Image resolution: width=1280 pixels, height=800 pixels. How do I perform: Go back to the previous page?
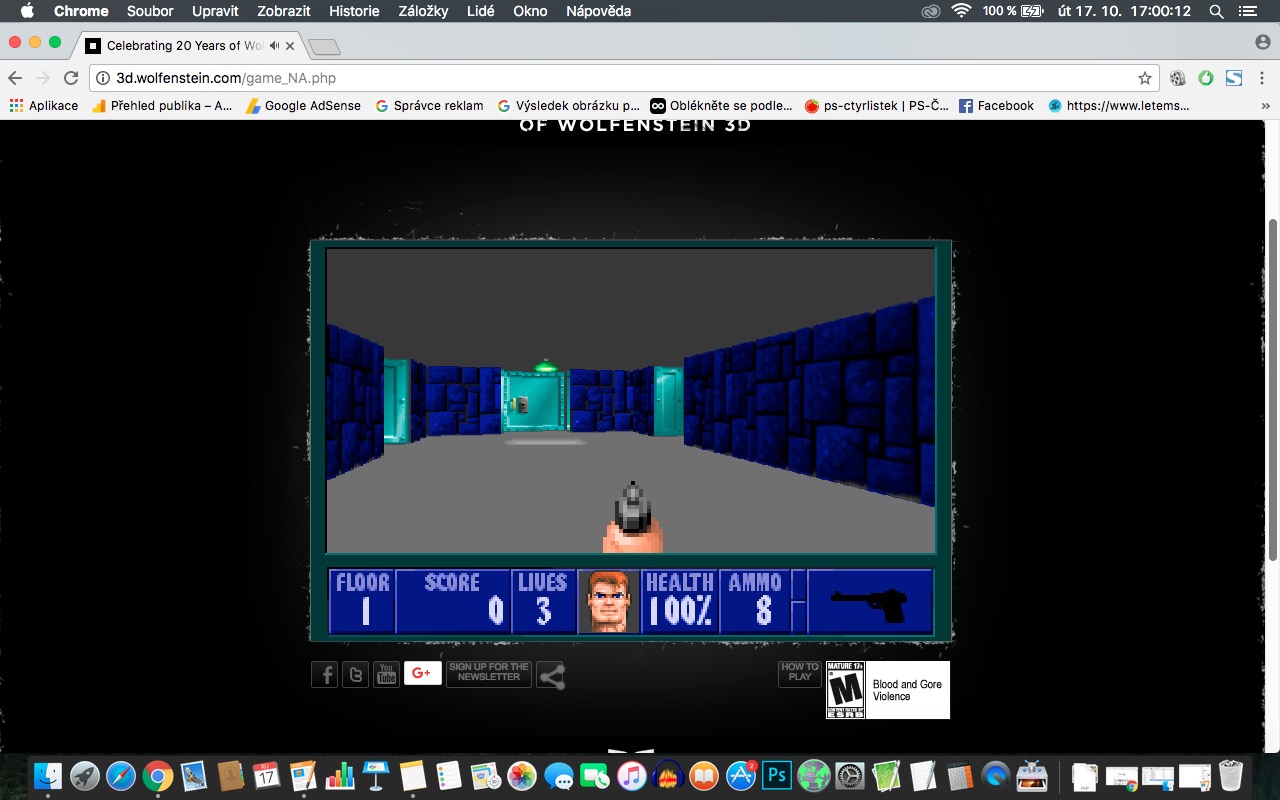coord(15,78)
